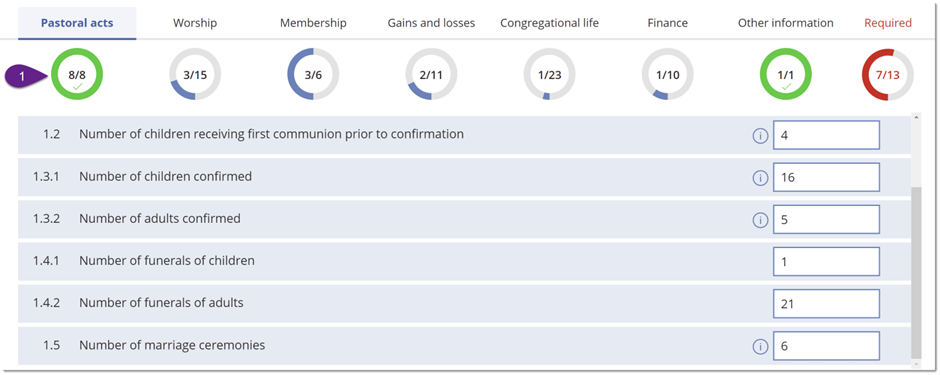The height and width of the screenshot is (375, 940).
Task: Click the funerals of children input box
Action: coord(826,262)
